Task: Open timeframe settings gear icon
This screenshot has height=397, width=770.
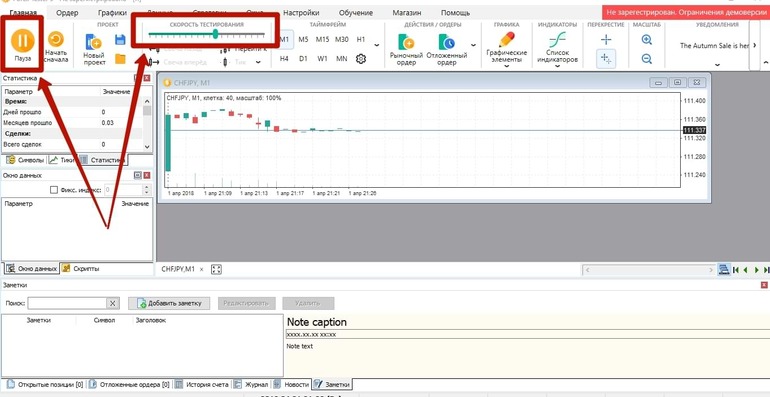Action: point(361,59)
